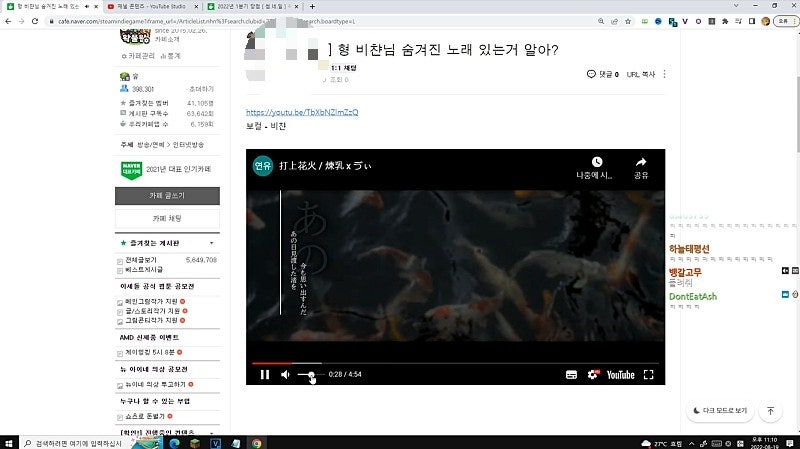This screenshot has height=449, width=800.
Task: Expand the 즐겨찾는 게시판 section
Action: pyautogui.click(x=211, y=243)
